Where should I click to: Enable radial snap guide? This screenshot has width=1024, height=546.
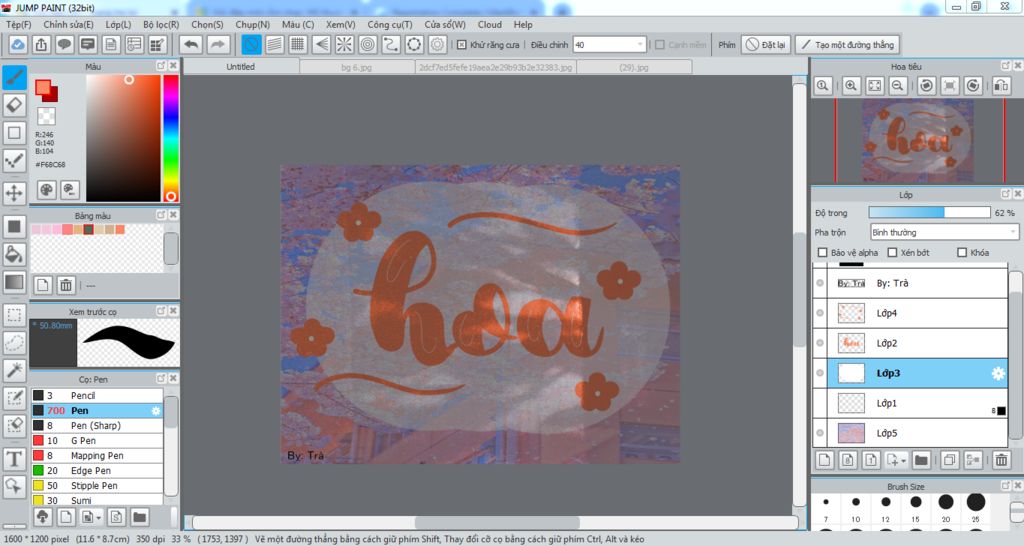point(344,44)
